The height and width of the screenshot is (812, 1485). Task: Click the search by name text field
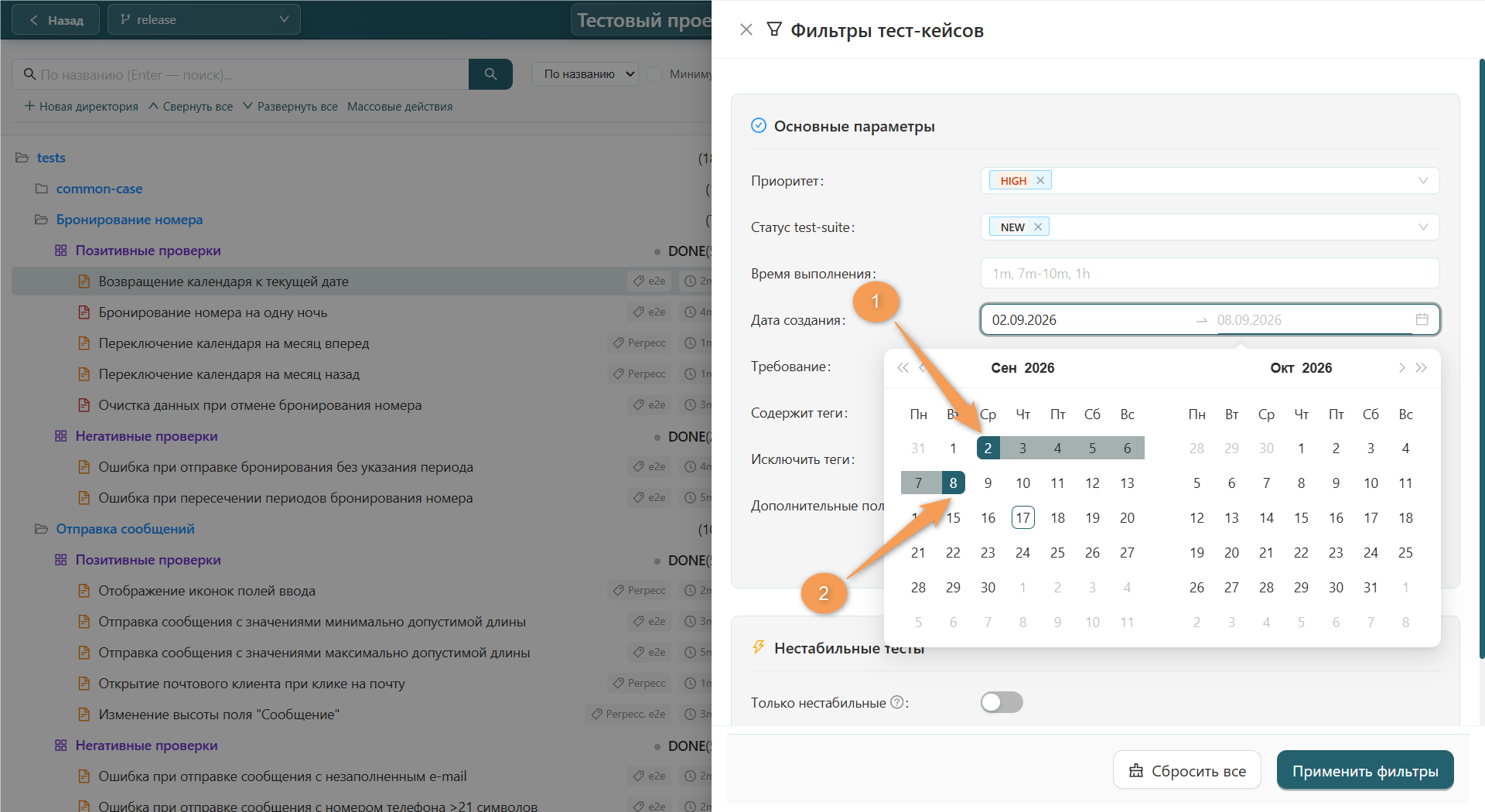241,74
